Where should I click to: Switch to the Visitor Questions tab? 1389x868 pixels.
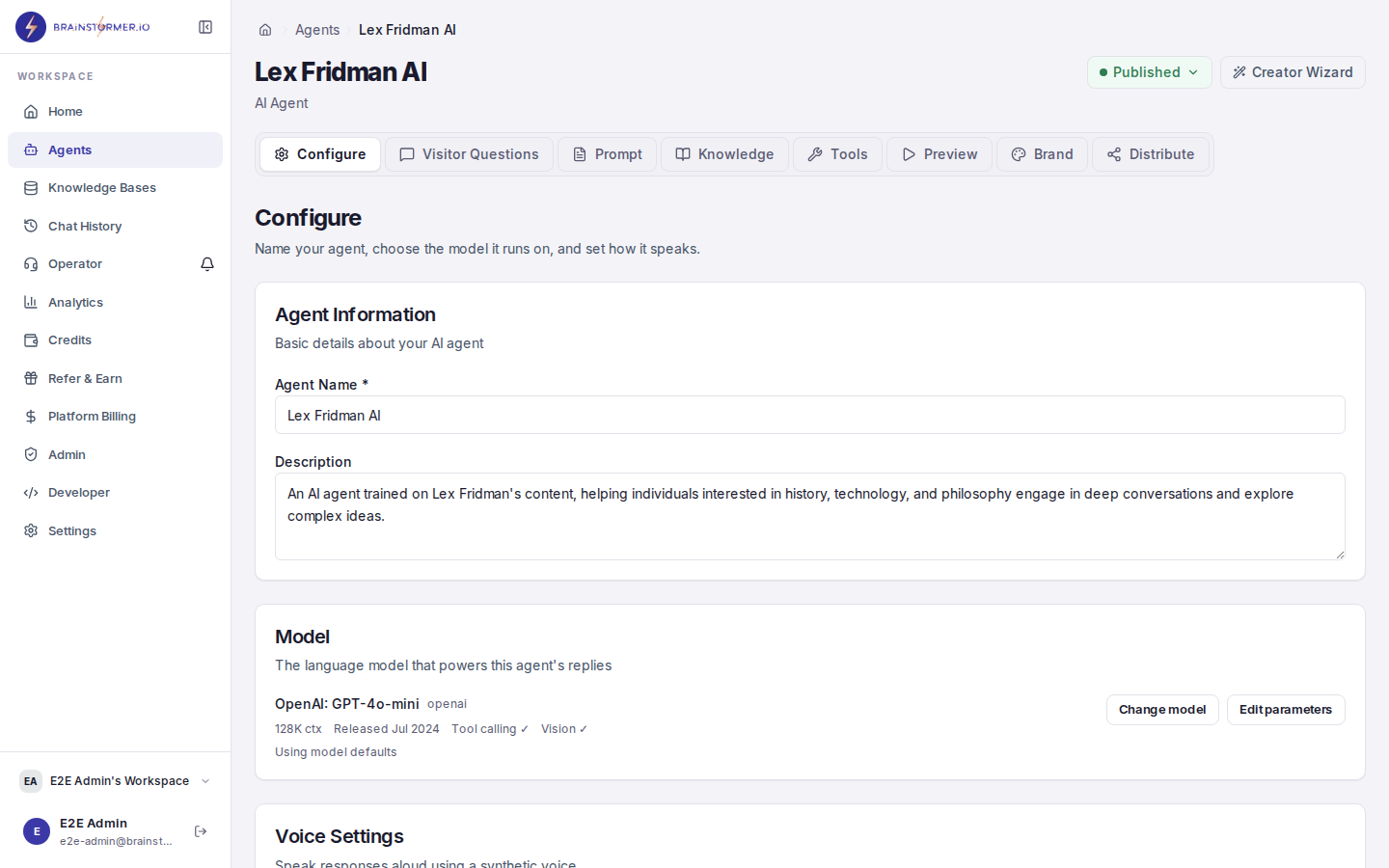(469, 154)
